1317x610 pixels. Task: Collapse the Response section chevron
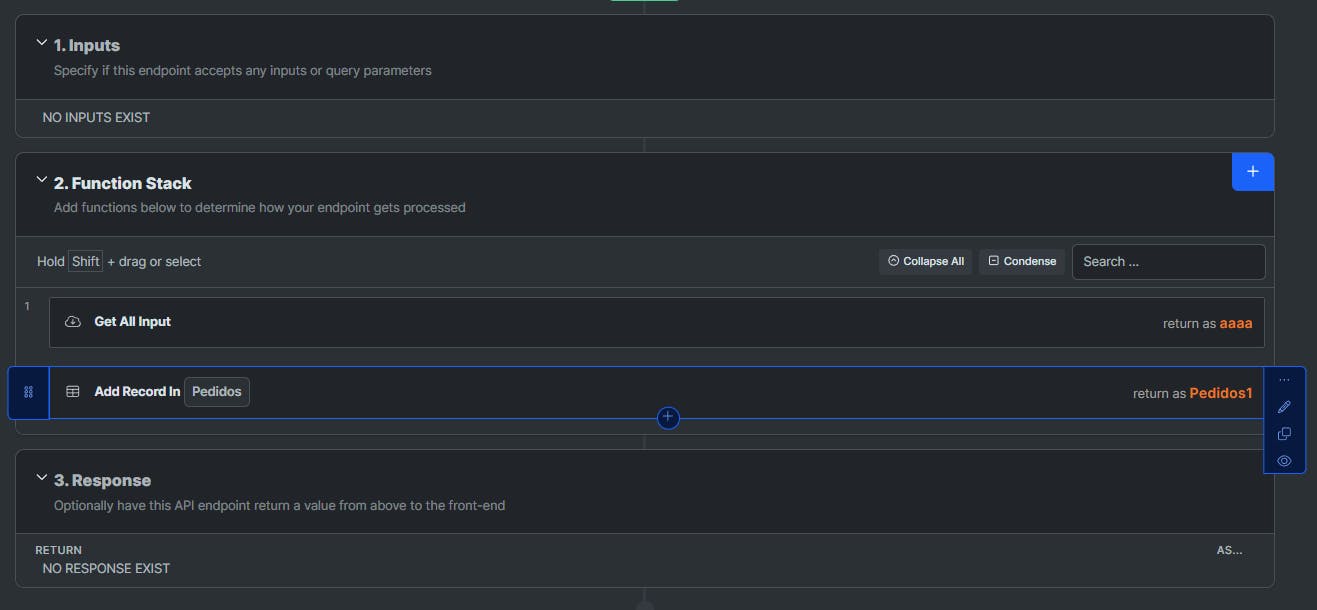[x=41, y=478]
